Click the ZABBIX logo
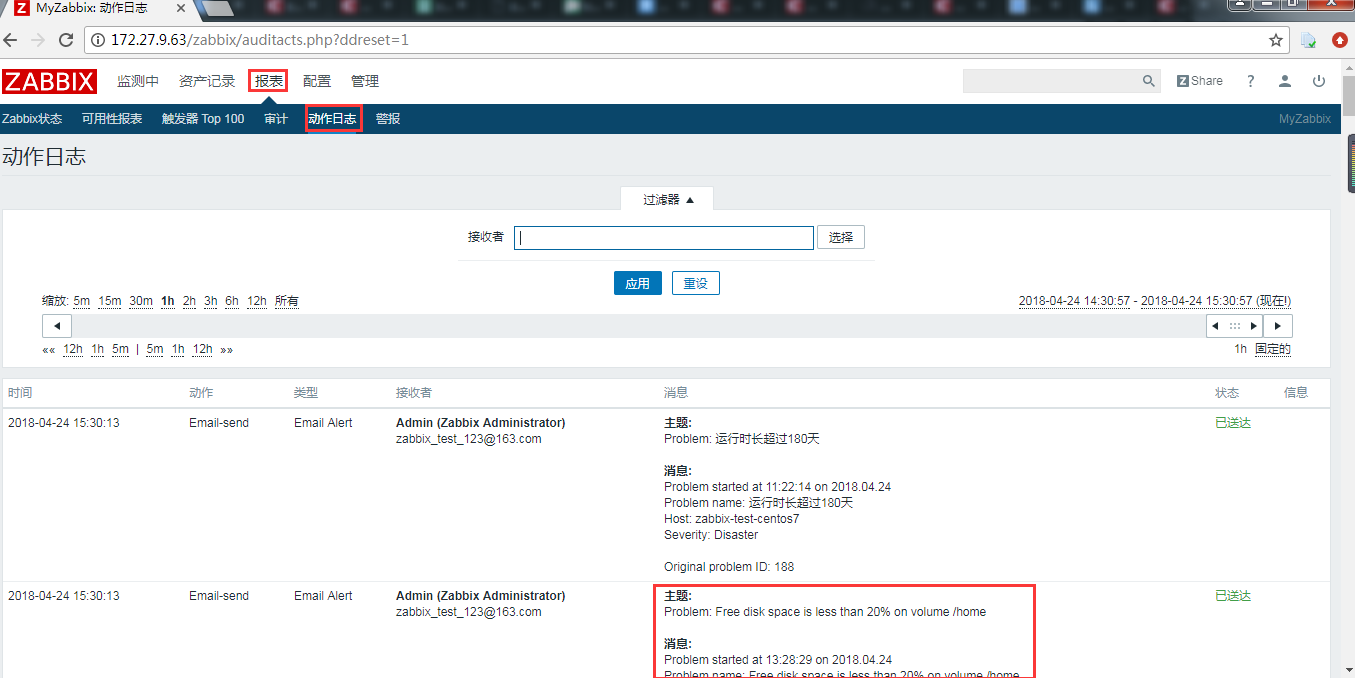This screenshot has height=678, width=1355. click(49, 80)
